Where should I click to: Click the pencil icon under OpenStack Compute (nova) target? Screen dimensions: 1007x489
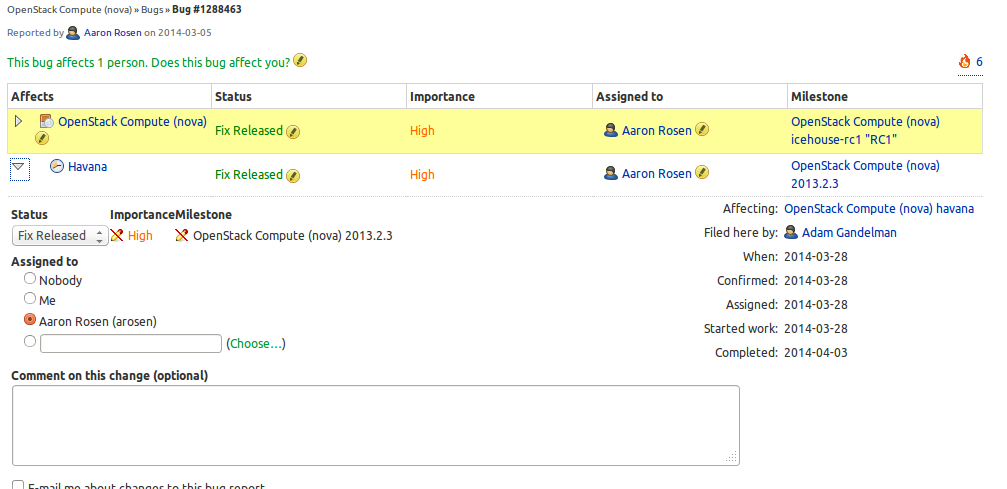pyautogui.click(x=42, y=139)
